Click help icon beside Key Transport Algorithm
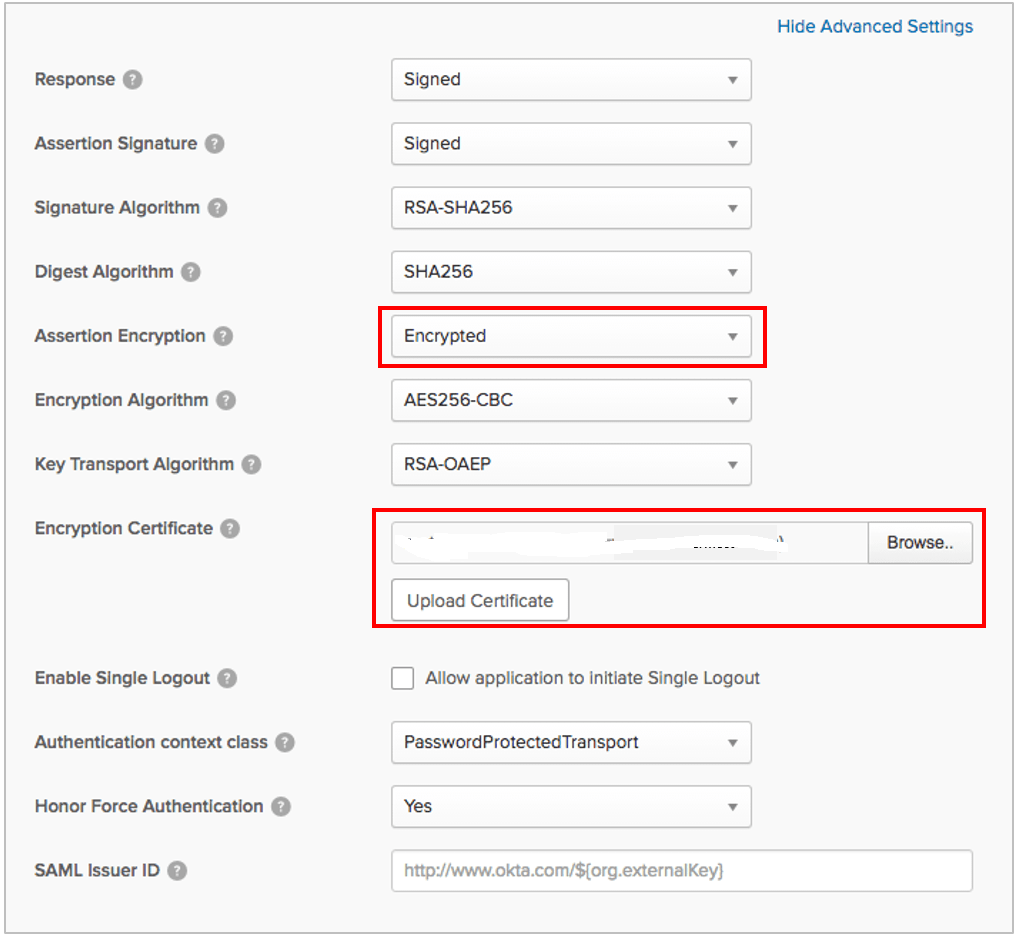 click(251, 464)
